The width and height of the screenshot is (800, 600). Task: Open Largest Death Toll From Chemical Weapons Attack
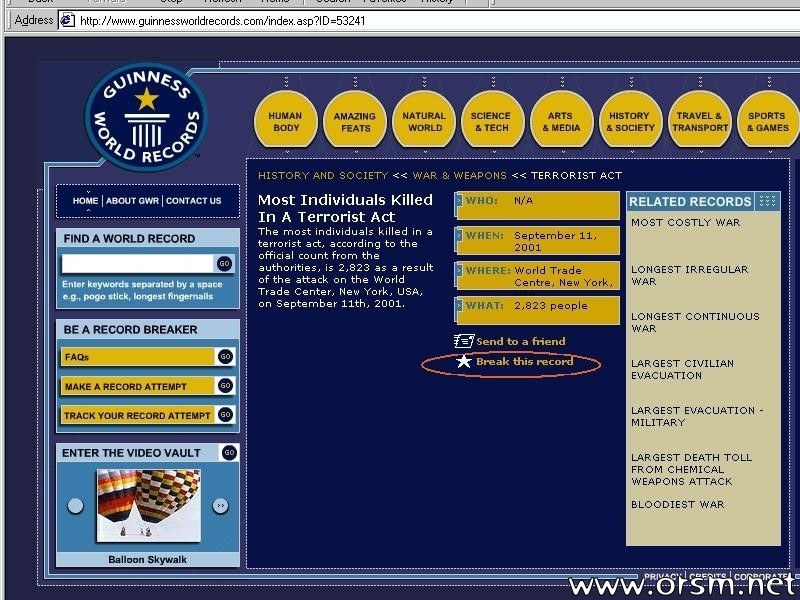(x=691, y=469)
